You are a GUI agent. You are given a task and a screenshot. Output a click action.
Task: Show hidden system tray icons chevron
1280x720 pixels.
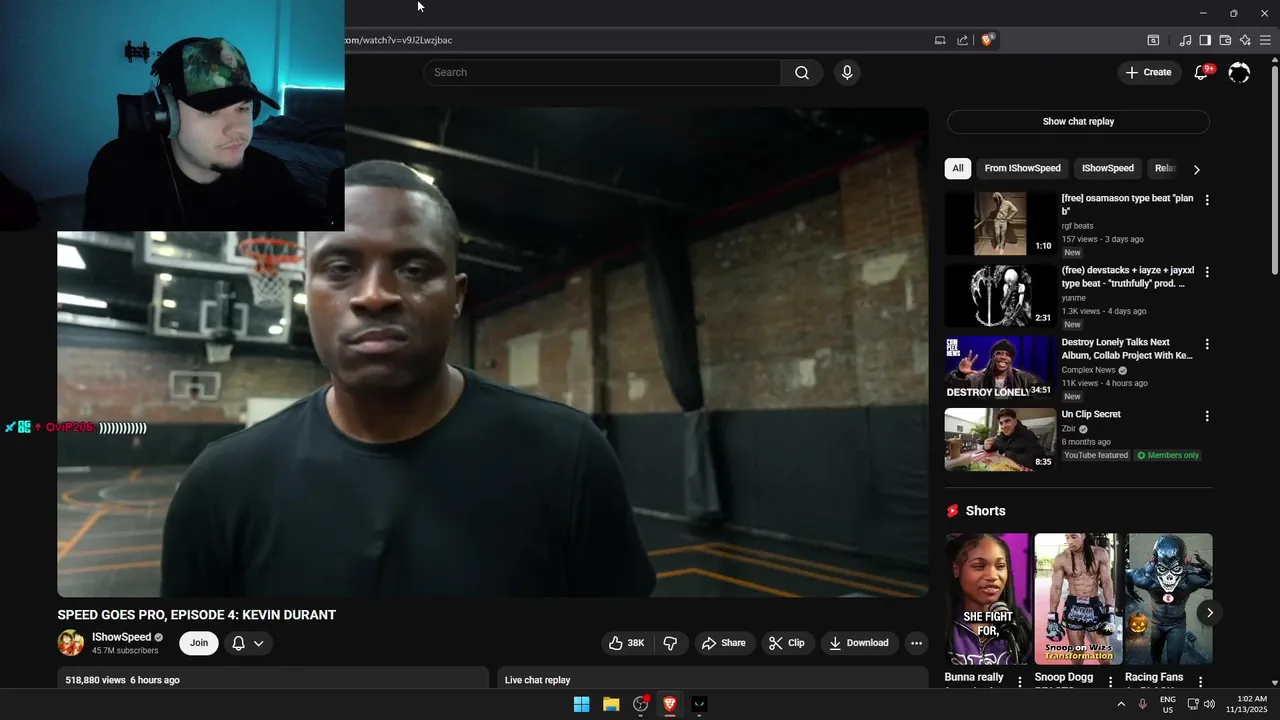point(1121,704)
